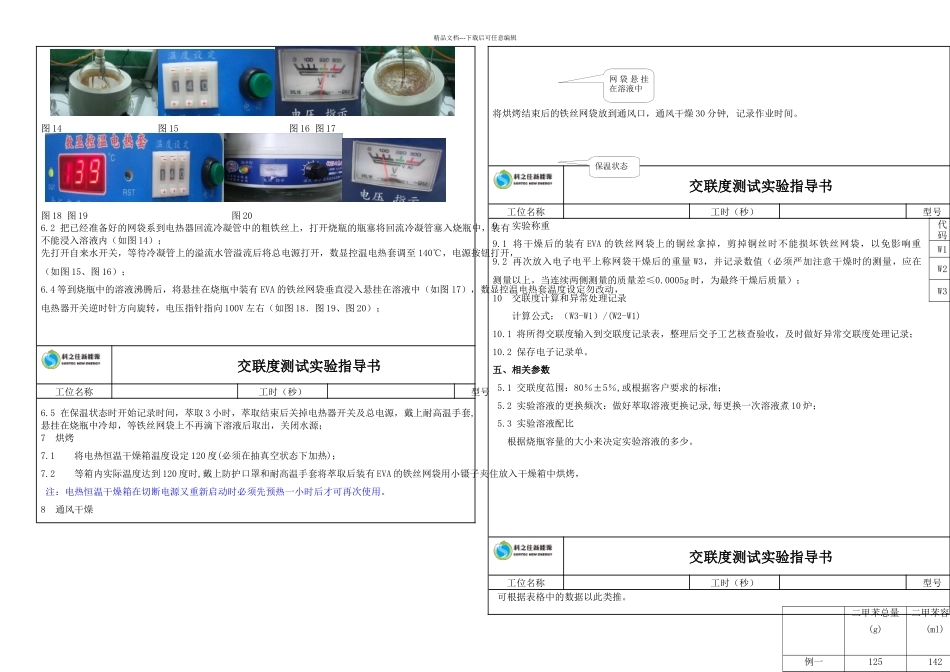
Task: Select the figure caption 图14
Action: 51,128
